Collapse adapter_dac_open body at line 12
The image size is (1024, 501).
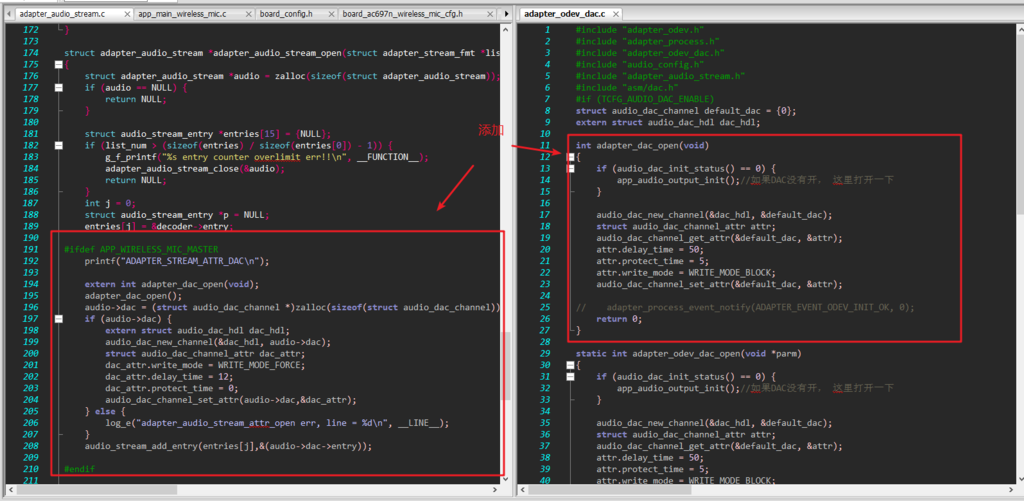click(x=571, y=157)
